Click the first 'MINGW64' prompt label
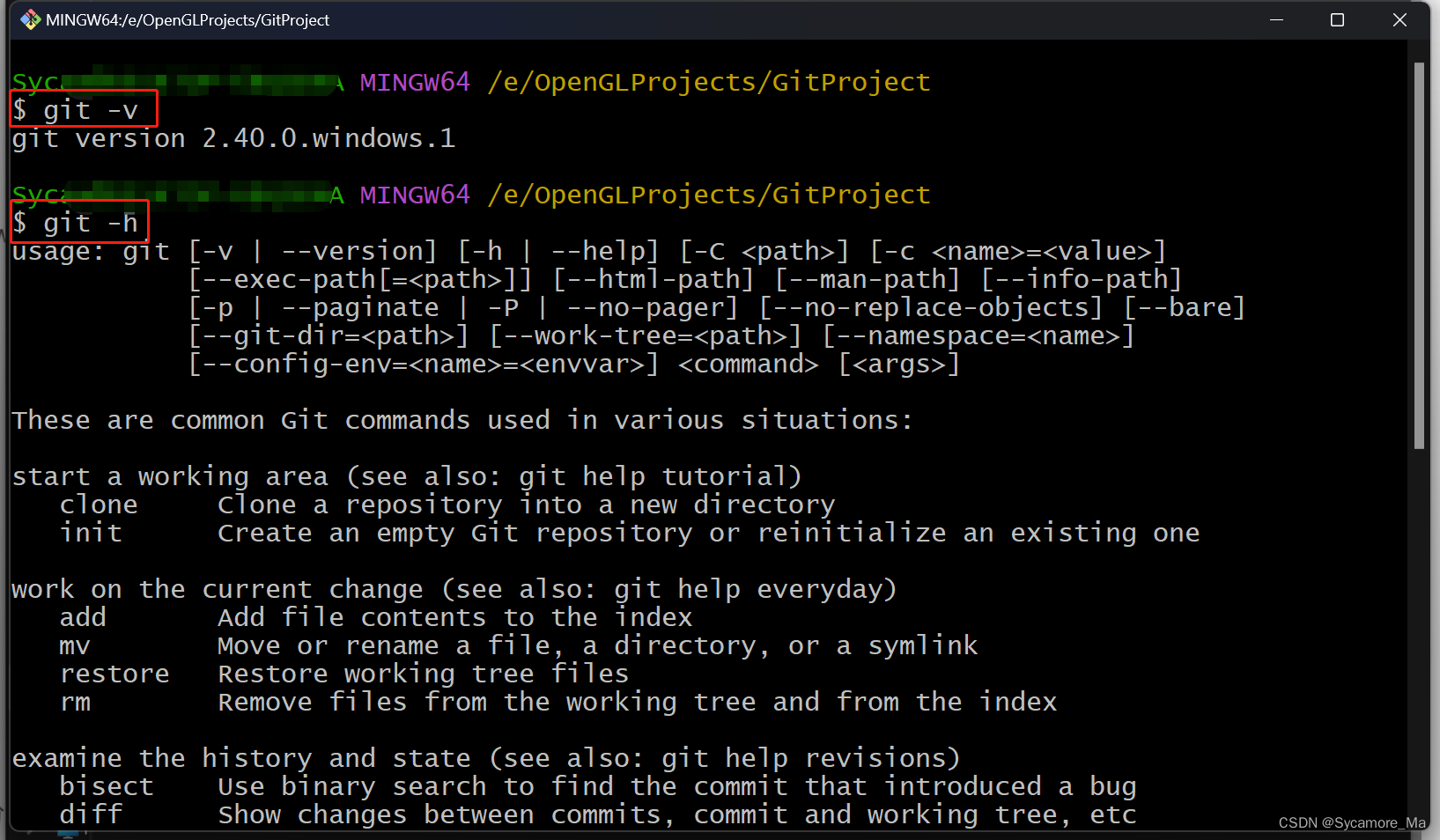 (415, 82)
